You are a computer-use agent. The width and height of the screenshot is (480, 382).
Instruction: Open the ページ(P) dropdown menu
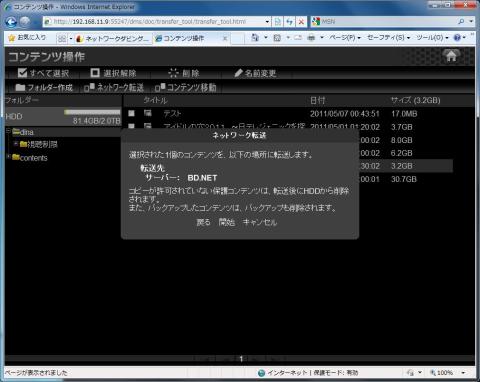(345, 38)
